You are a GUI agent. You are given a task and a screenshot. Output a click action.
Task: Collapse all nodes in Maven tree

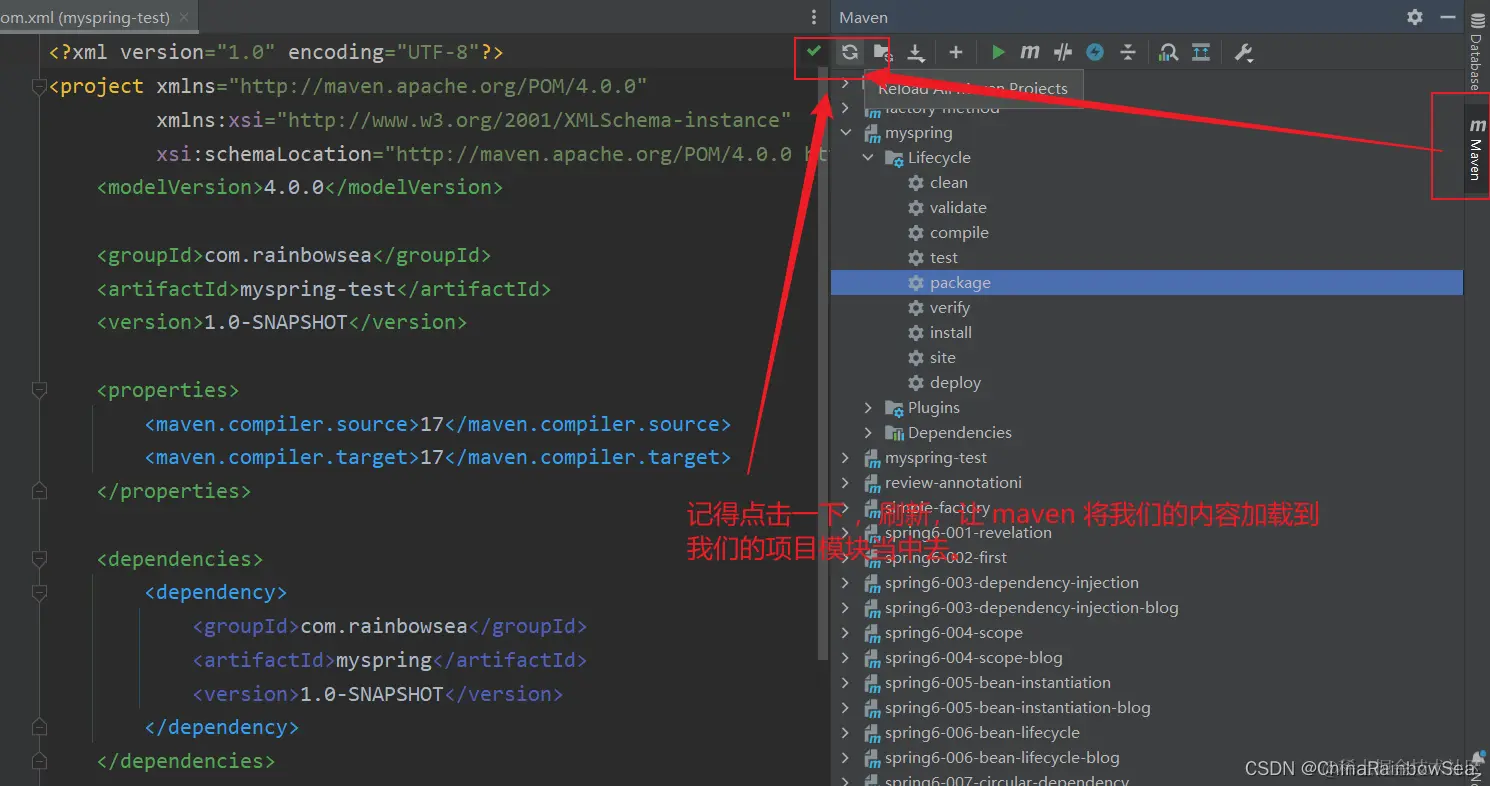click(1128, 52)
